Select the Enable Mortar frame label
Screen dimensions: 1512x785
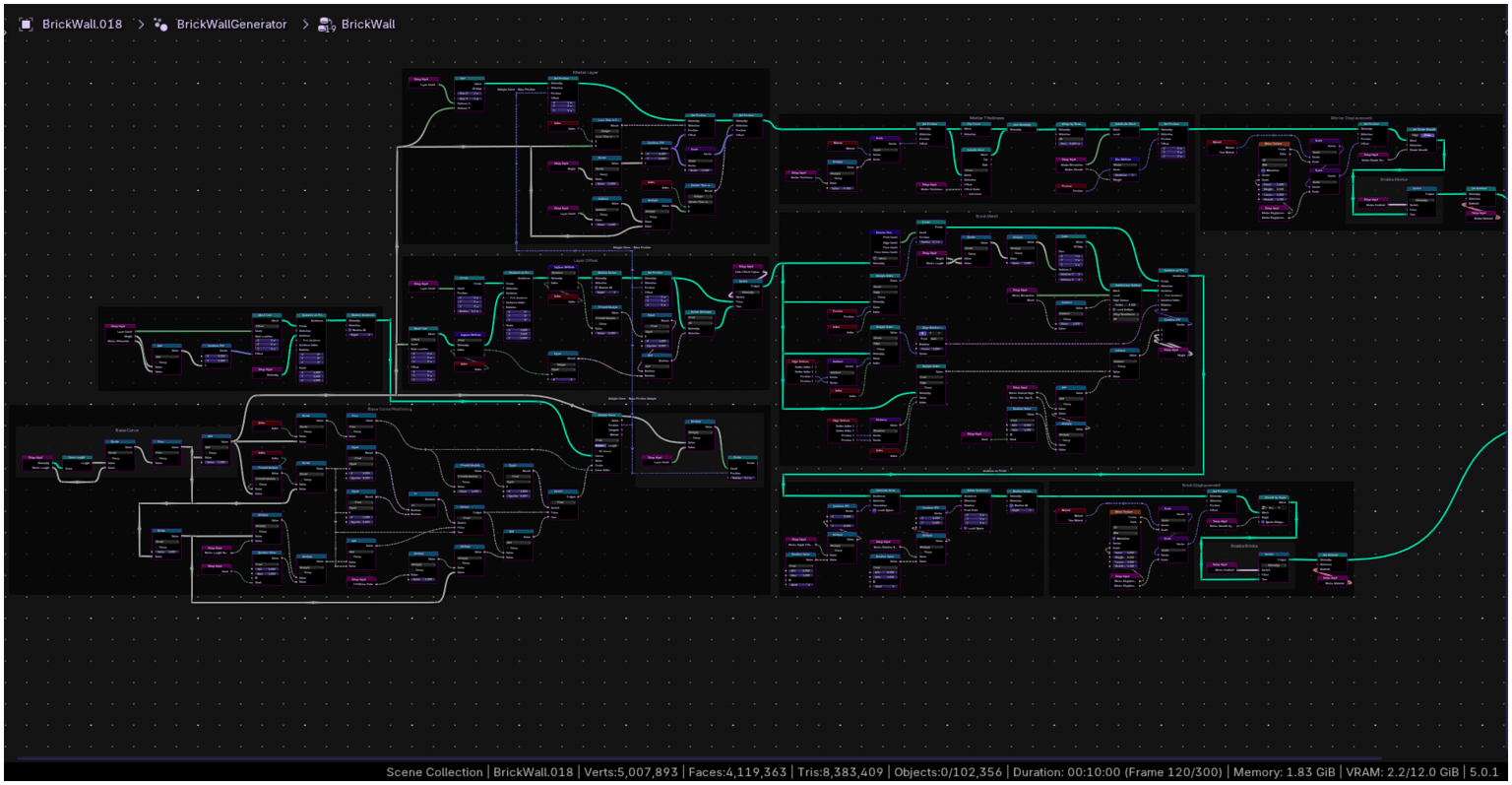tap(1394, 179)
